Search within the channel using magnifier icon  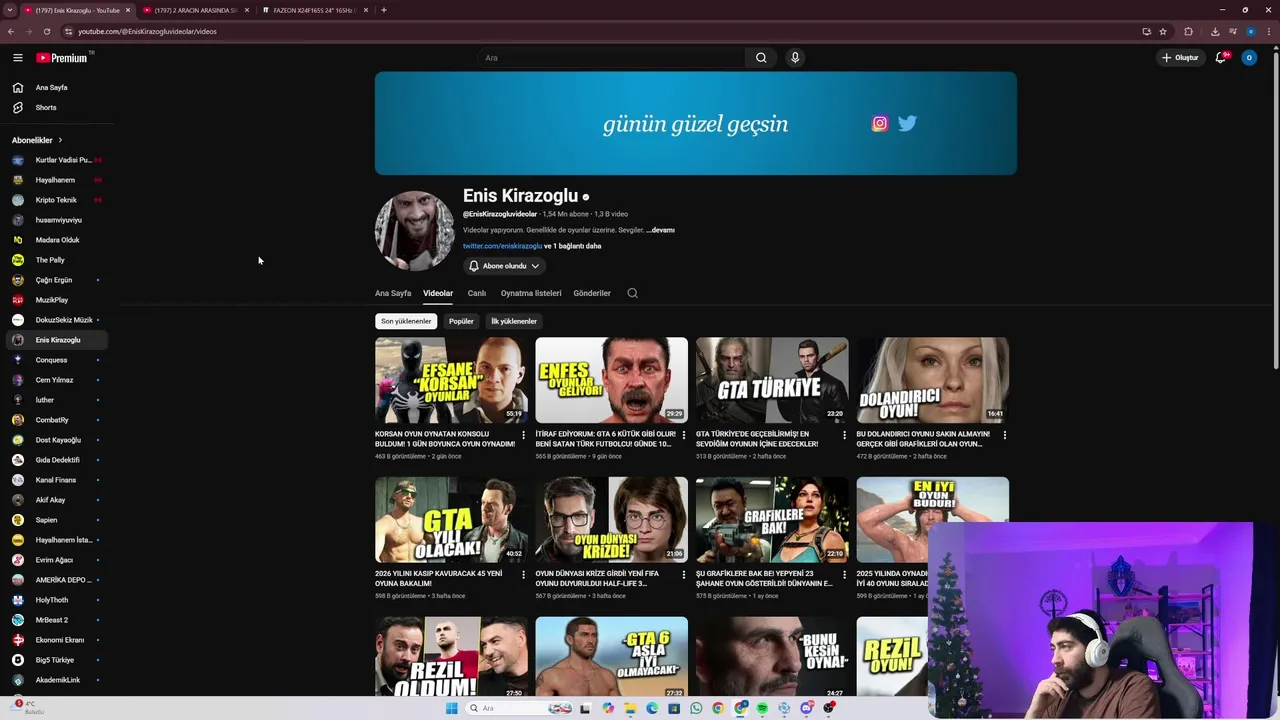pos(632,293)
